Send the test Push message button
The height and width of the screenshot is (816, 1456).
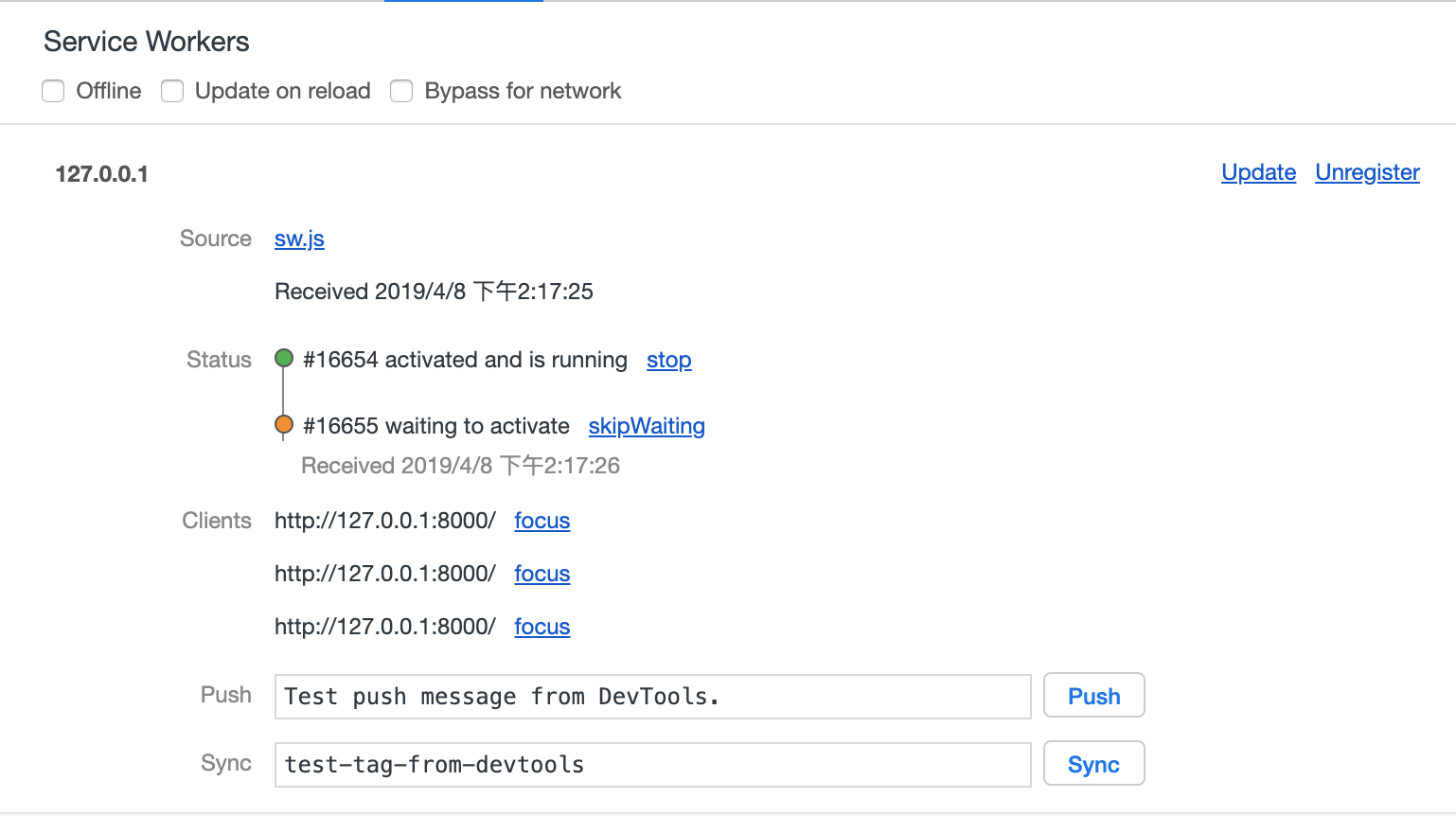pyautogui.click(x=1094, y=696)
